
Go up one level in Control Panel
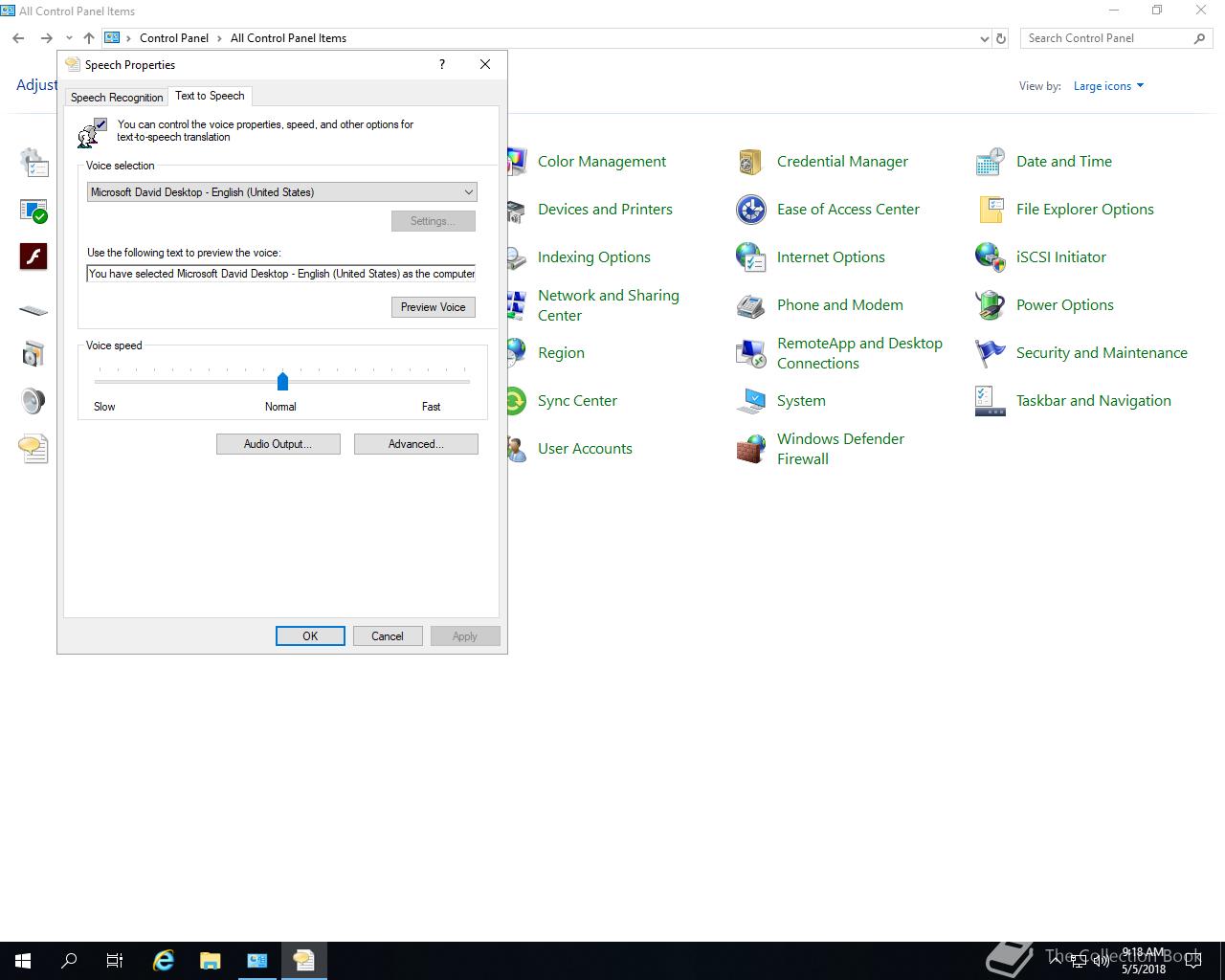[x=89, y=38]
